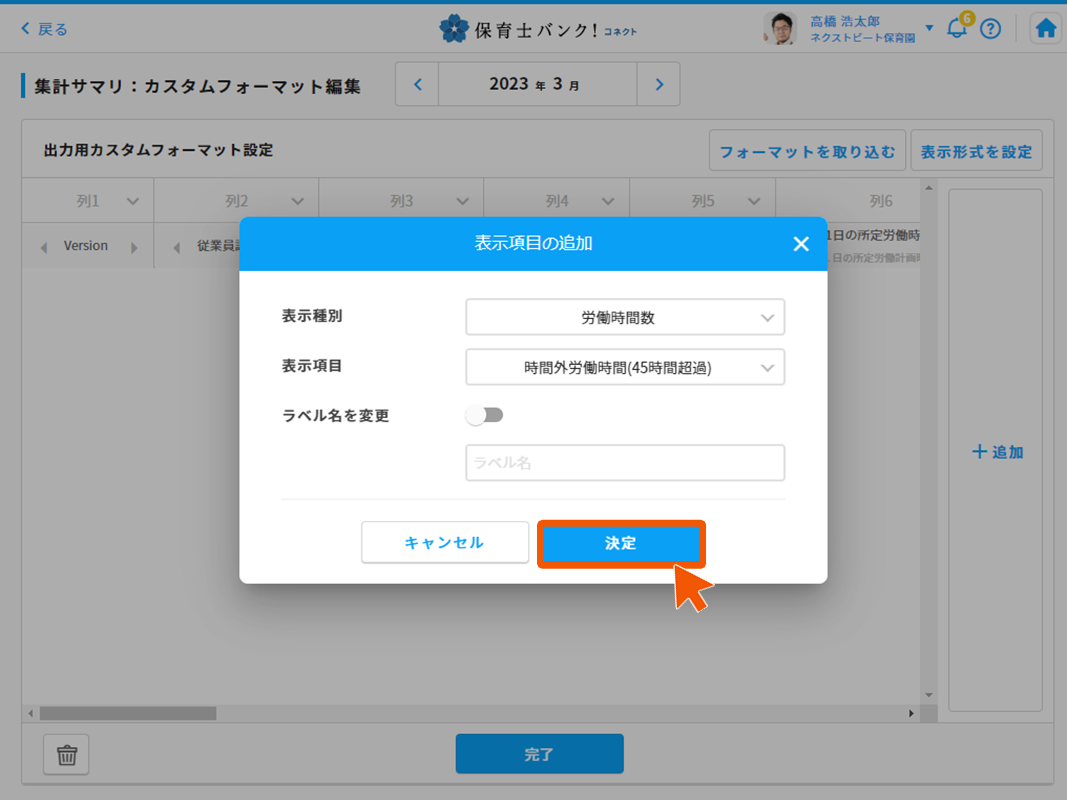Click the ラベル名 text field
The height and width of the screenshot is (800, 1067).
pos(625,463)
